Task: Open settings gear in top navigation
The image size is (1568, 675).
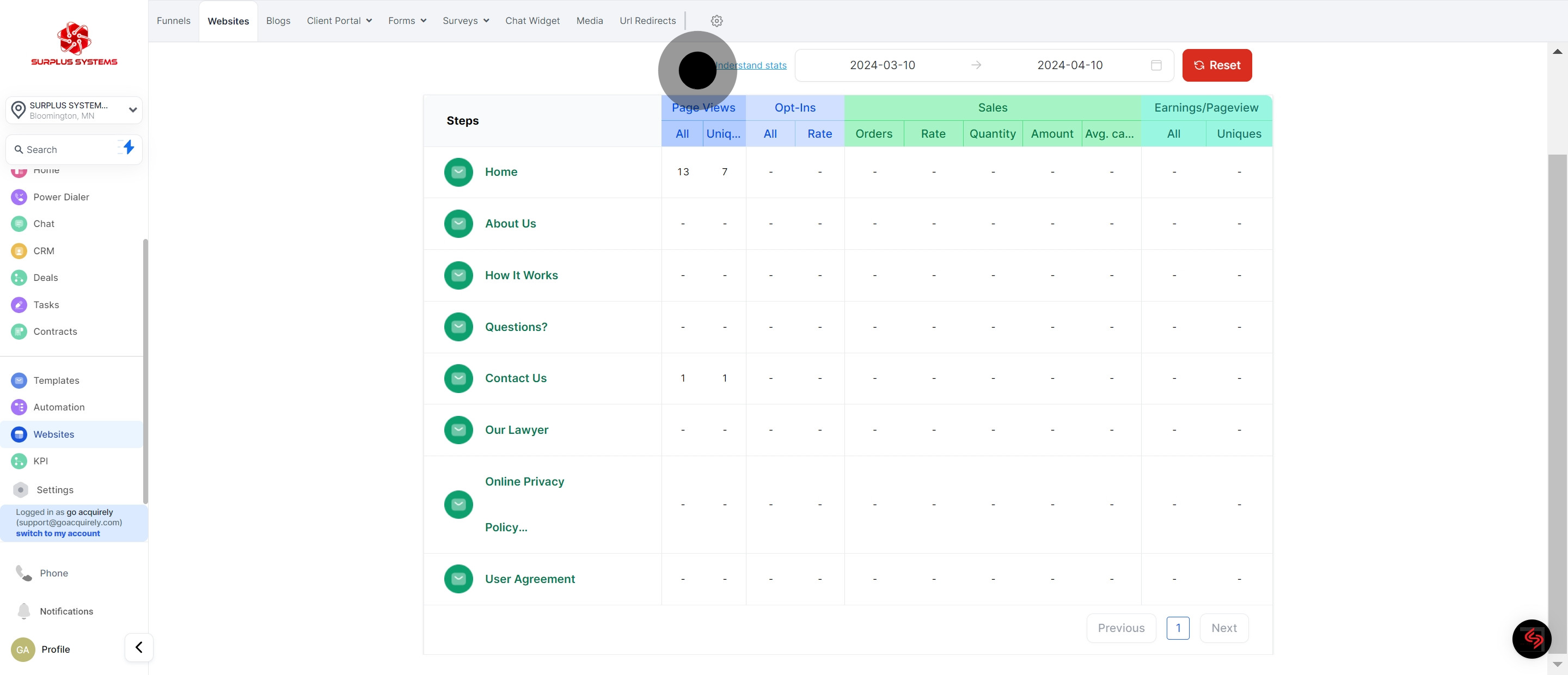Action: click(716, 21)
